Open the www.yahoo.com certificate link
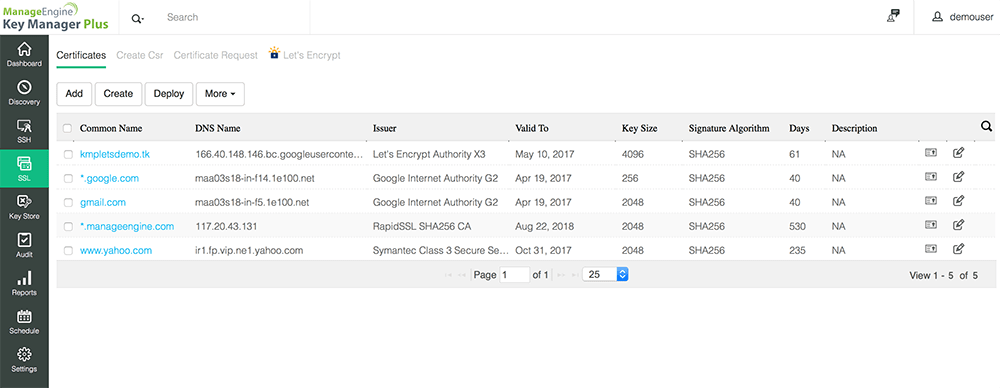This screenshot has width=1000, height=388. pos(116,251)
